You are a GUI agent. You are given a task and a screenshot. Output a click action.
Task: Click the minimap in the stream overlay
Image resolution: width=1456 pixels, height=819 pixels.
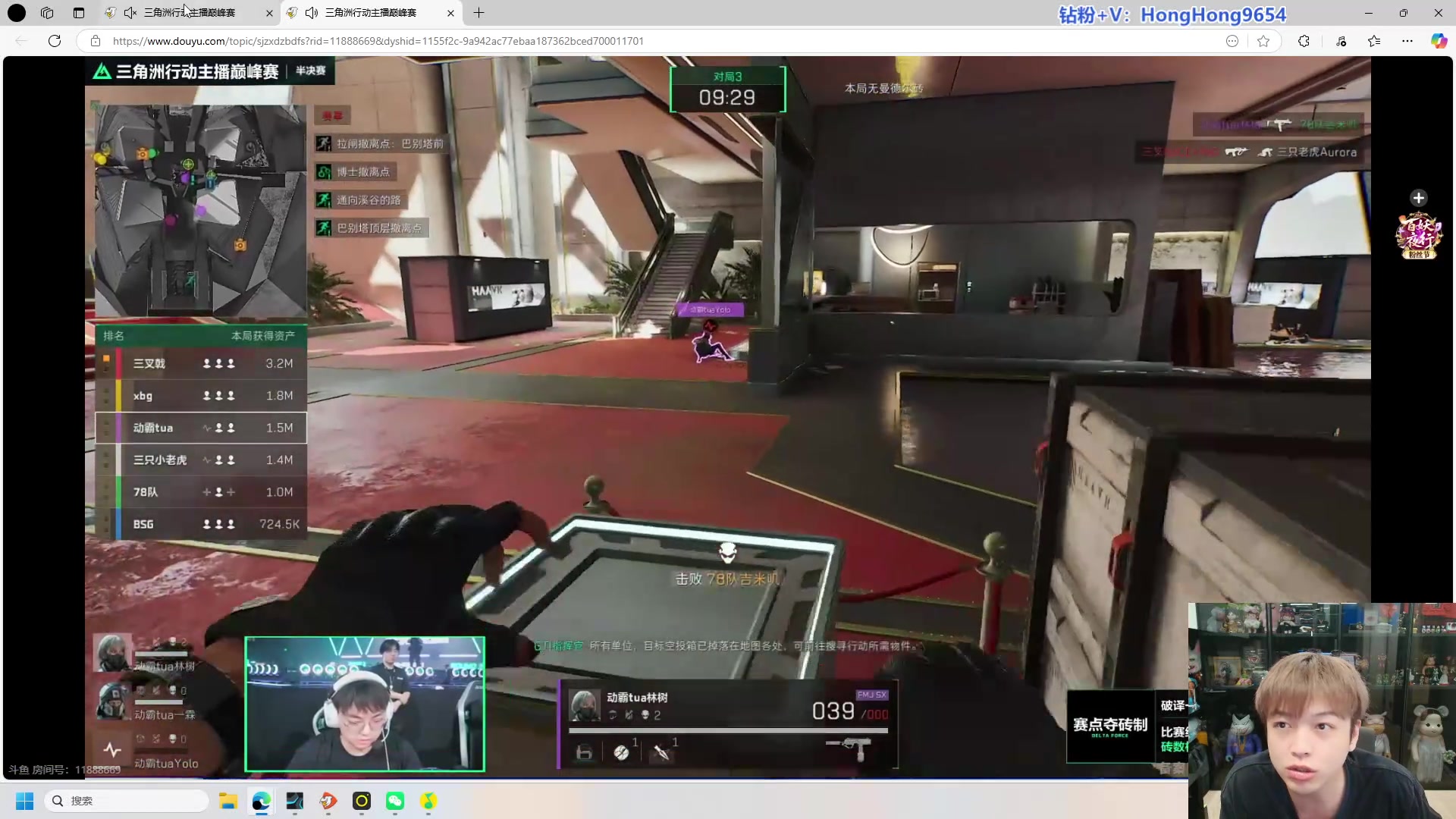[x=200, y=211]
